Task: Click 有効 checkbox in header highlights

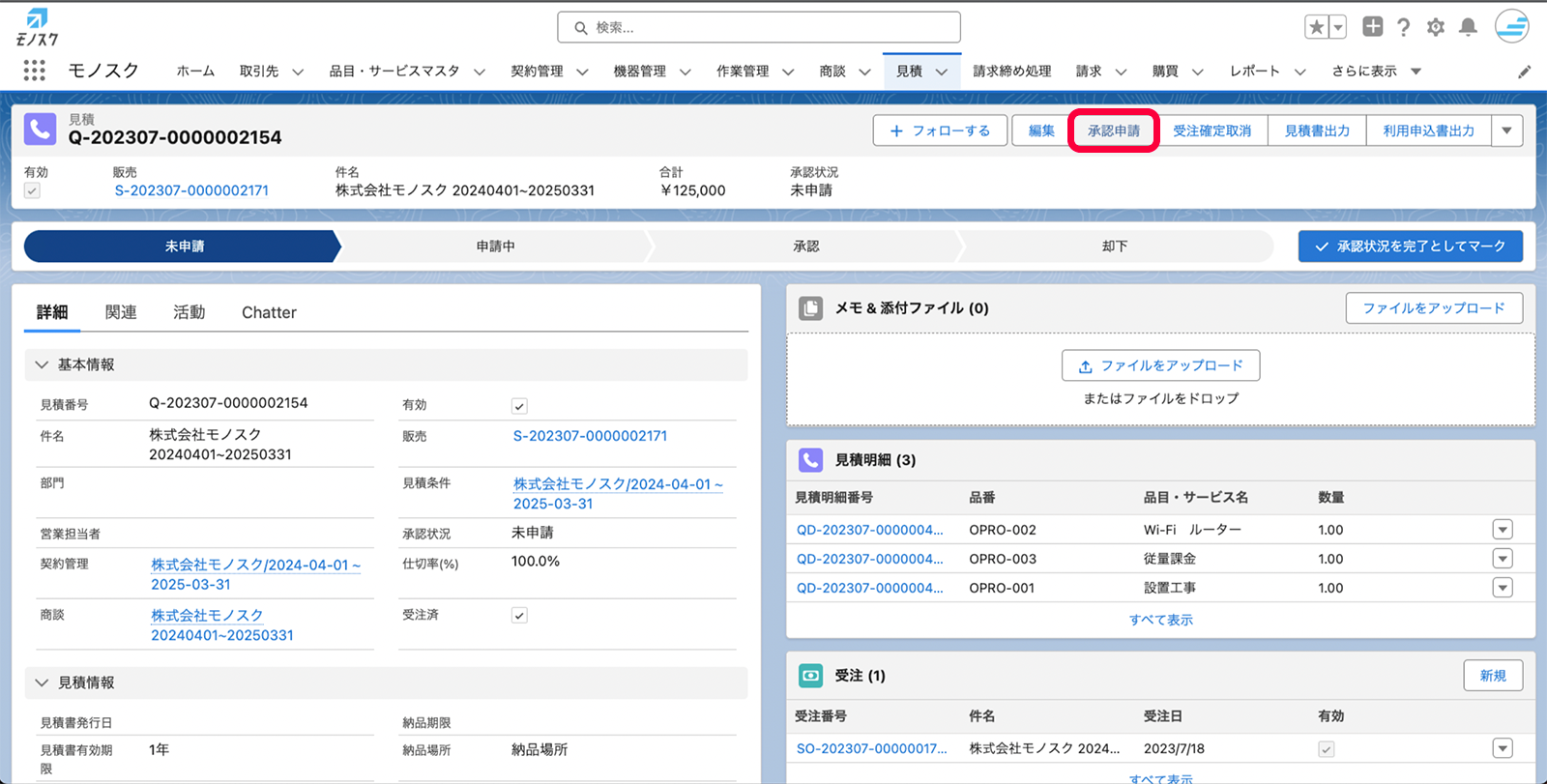Action: tap(32, 190)
